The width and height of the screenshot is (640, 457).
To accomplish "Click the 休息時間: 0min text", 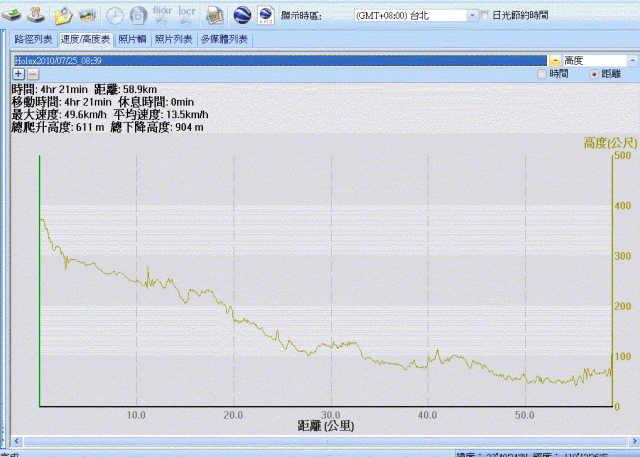I will tap(156, 102).
